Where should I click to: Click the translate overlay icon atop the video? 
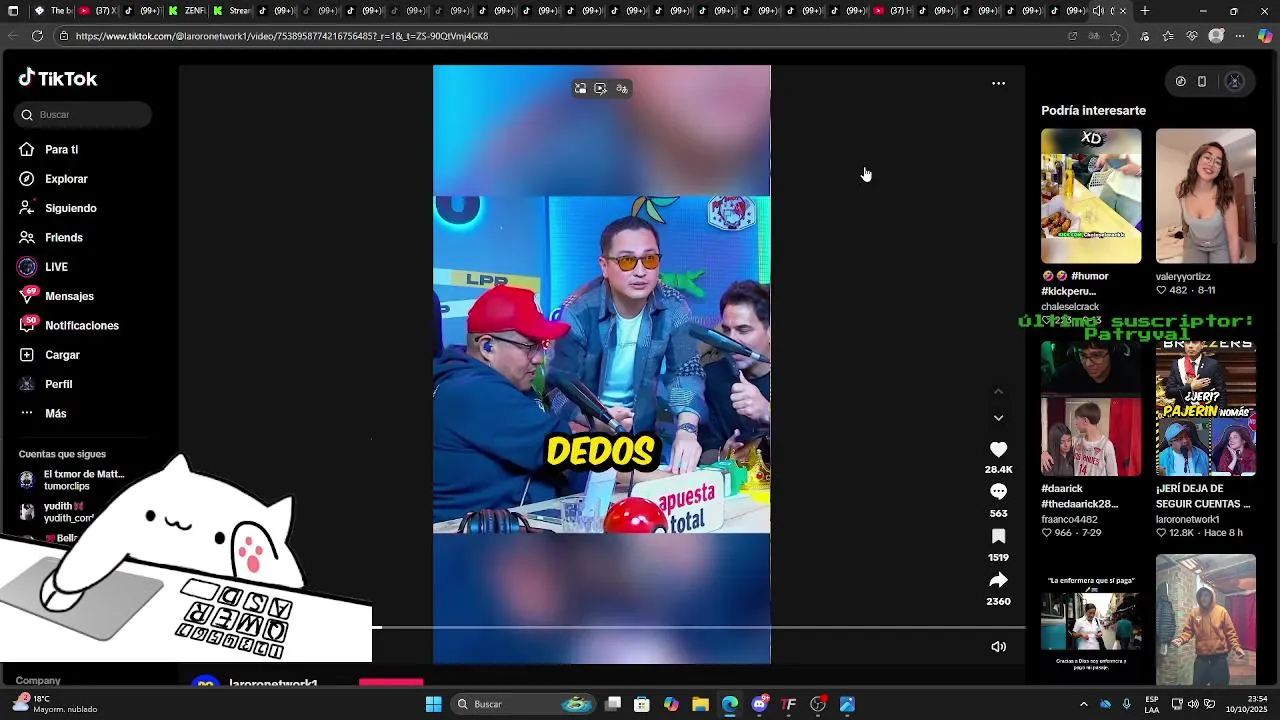(621, 89)
